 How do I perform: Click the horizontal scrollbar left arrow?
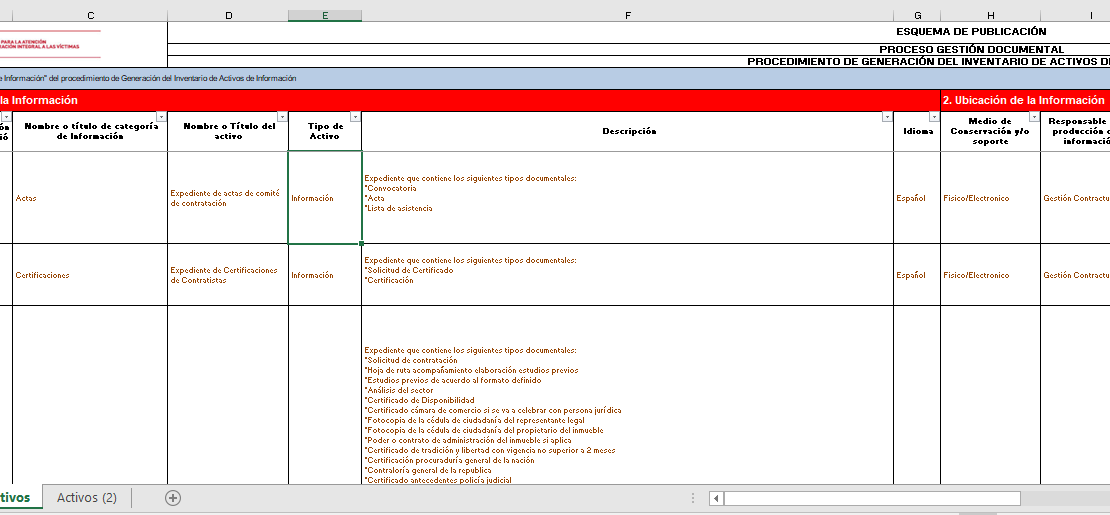[x=716, y=498]
